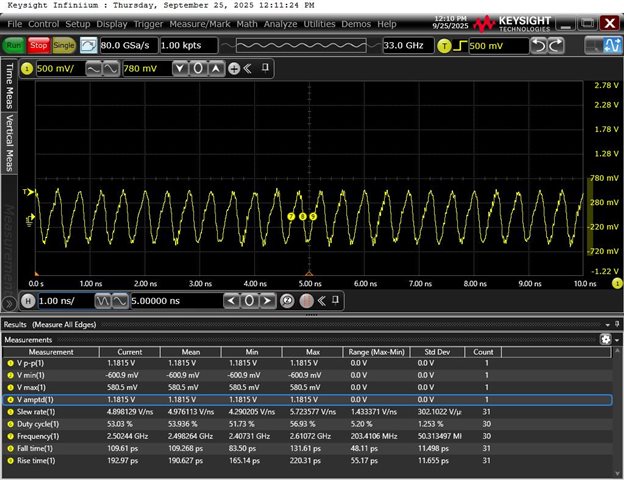
Task: Click the autoscale waveform icon
Action: coord(89,45)
